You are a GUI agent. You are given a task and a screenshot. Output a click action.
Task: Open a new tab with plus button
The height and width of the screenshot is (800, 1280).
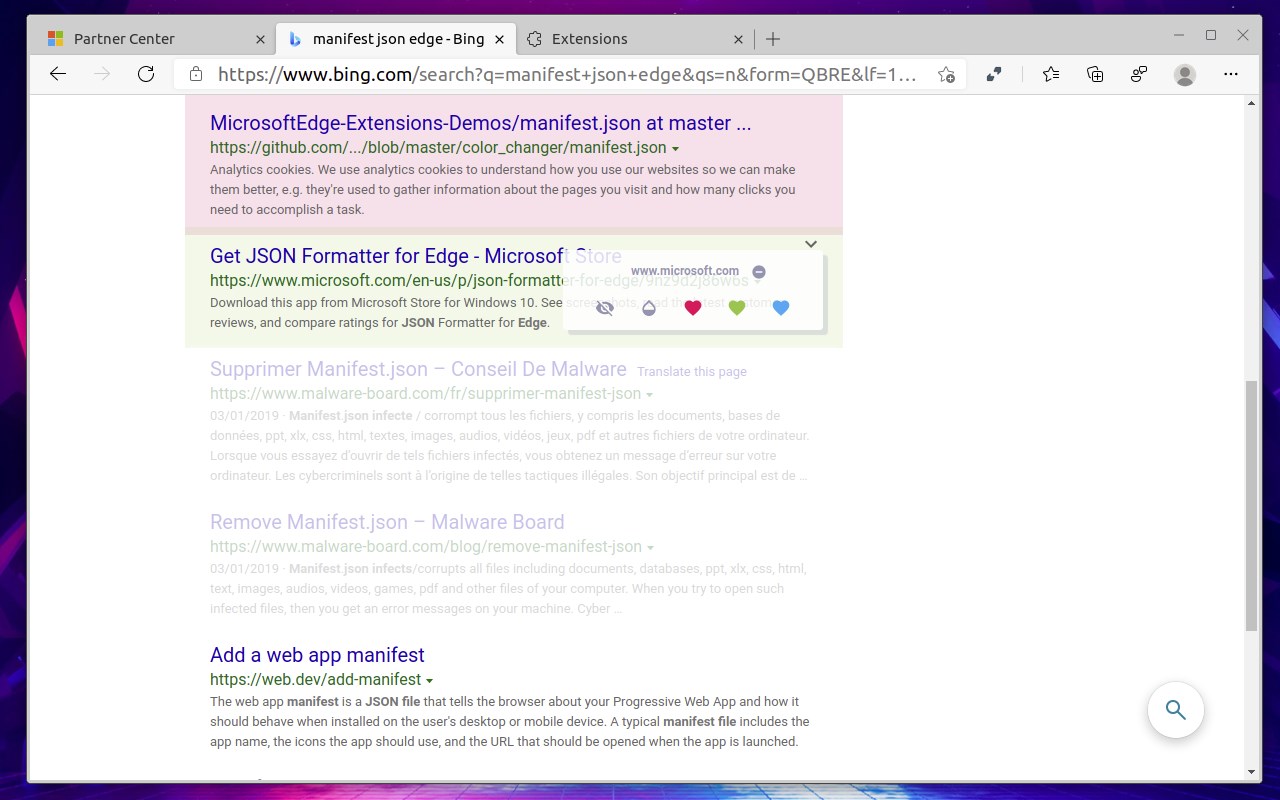click(x=773, y=39)
